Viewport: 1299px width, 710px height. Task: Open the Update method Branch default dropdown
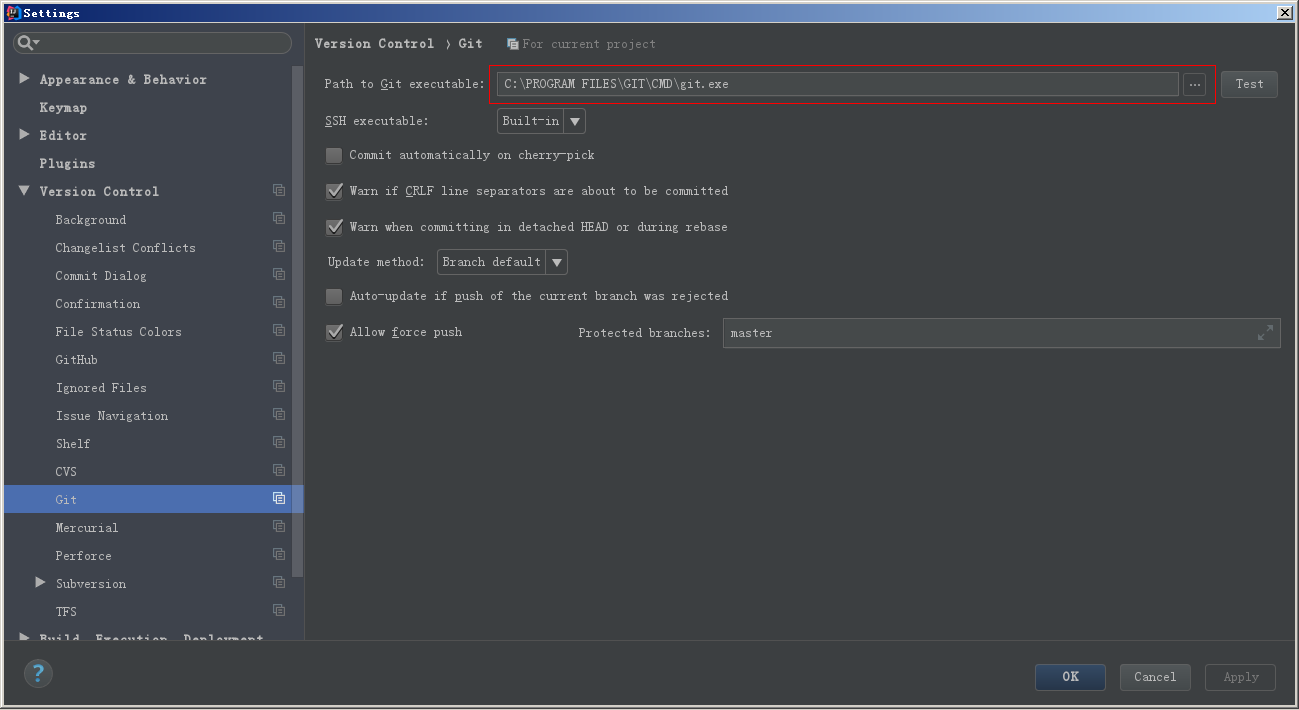coord(502,262)
